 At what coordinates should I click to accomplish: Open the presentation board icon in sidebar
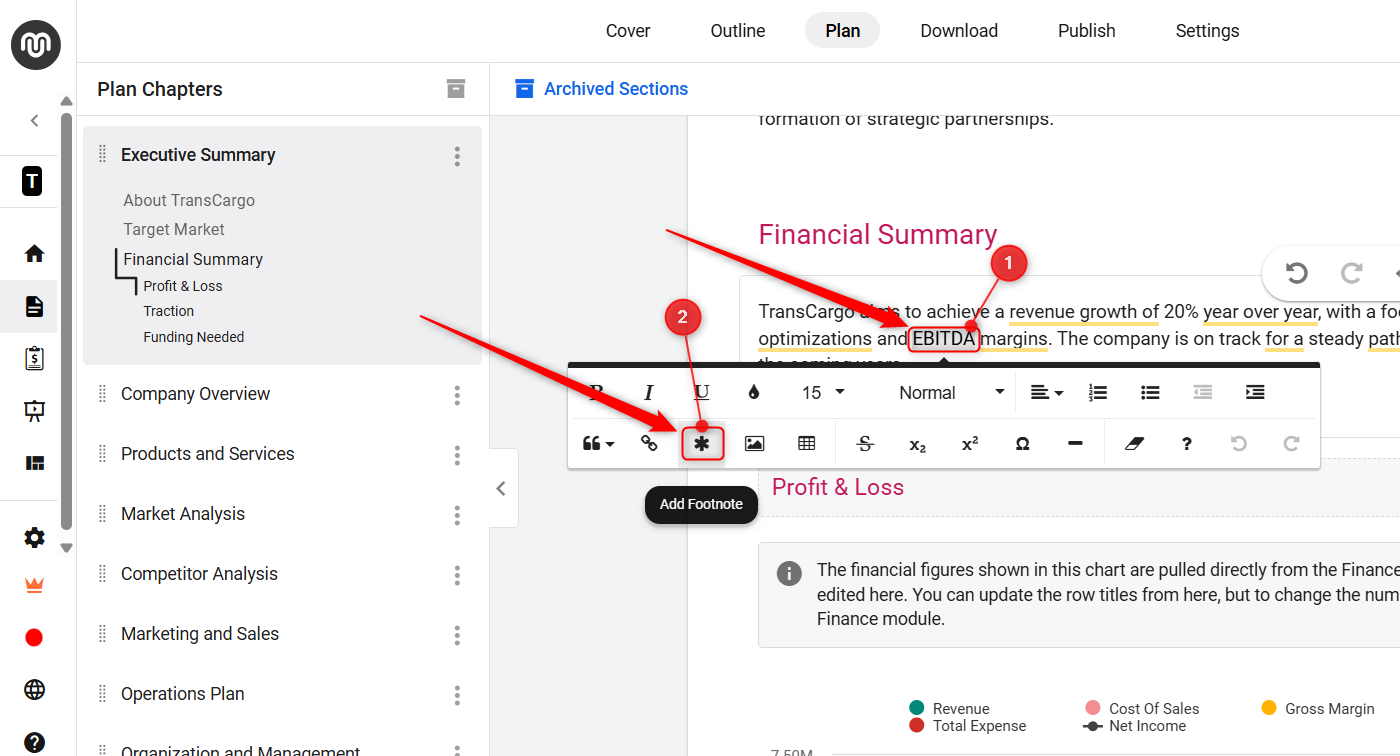click(34, 411)
